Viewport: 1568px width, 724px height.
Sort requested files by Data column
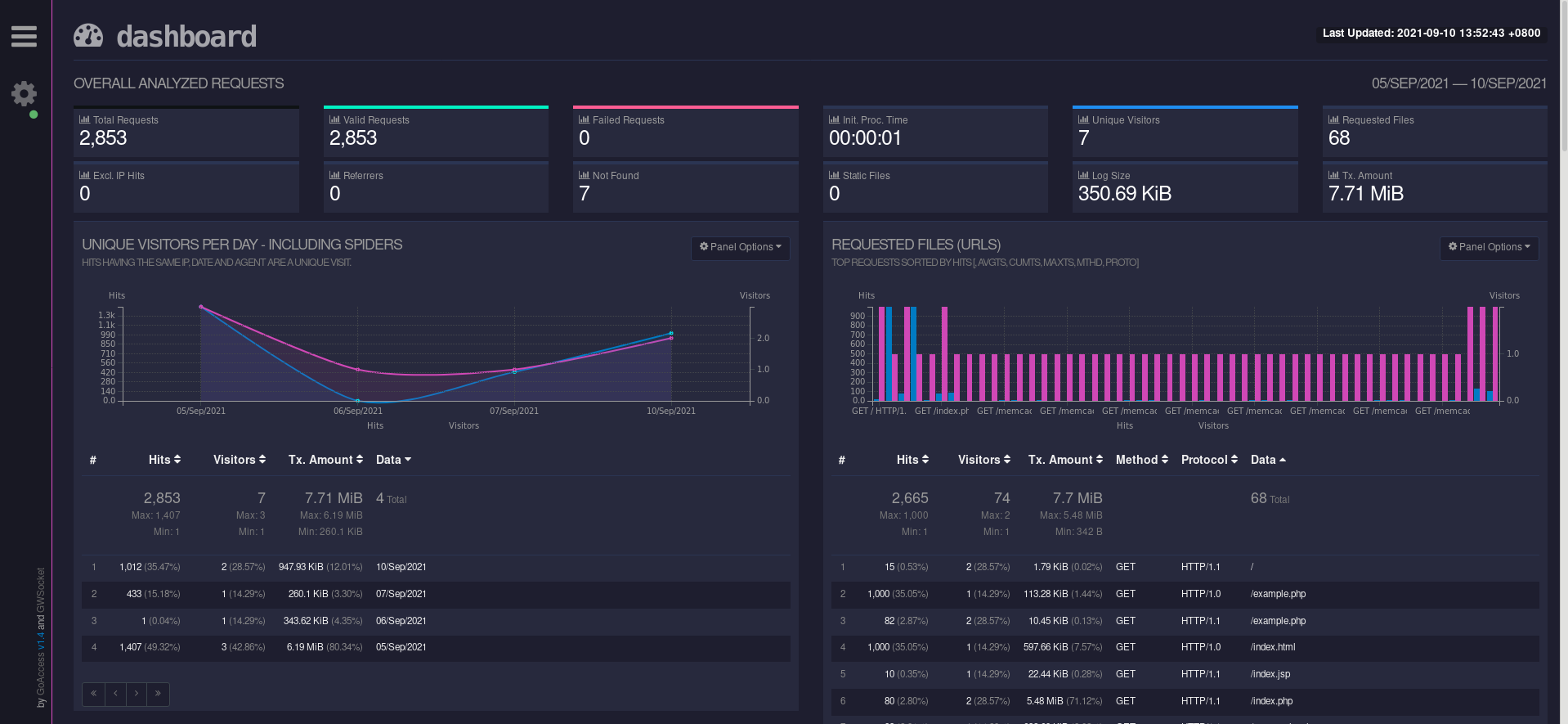(1268, 460)
